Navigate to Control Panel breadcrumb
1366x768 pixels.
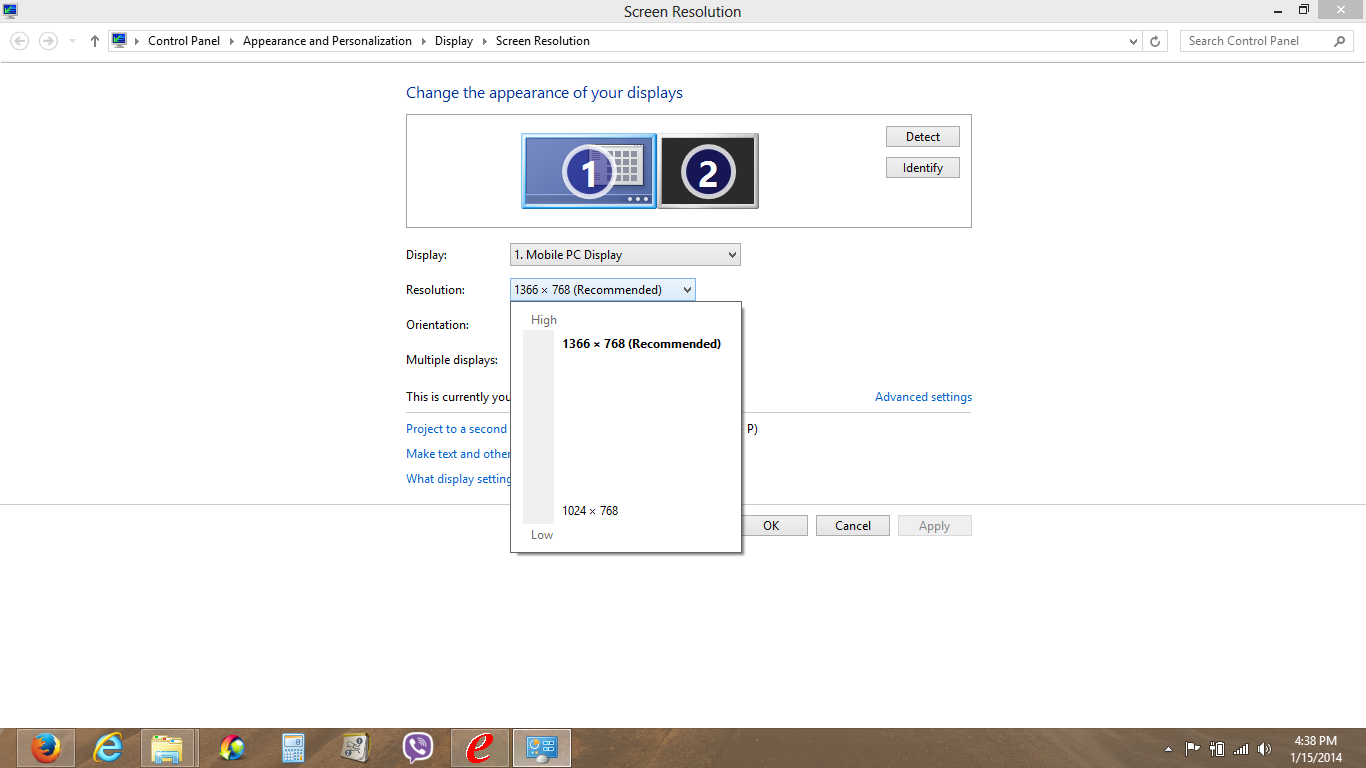click(x=184, y=41)
